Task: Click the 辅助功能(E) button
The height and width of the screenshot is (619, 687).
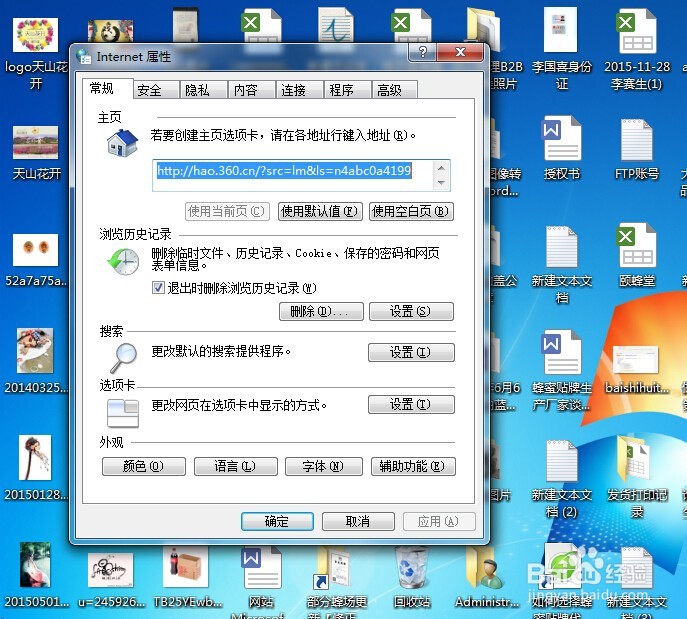Action: pos(413,466)
